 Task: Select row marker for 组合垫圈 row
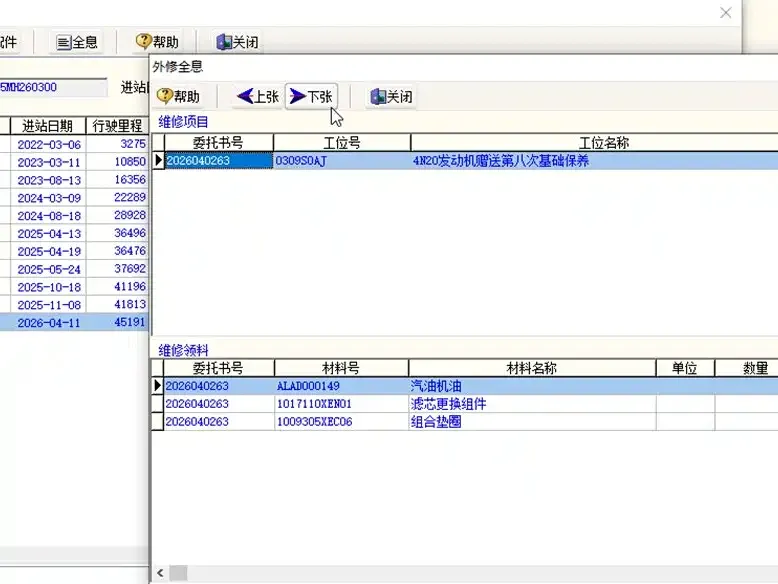(157, 422)
